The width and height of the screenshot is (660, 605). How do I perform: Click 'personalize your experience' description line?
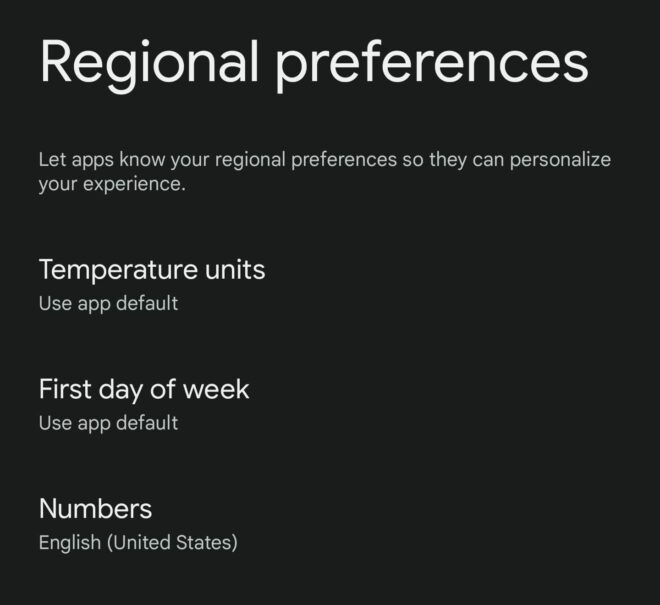coord(325,172)
